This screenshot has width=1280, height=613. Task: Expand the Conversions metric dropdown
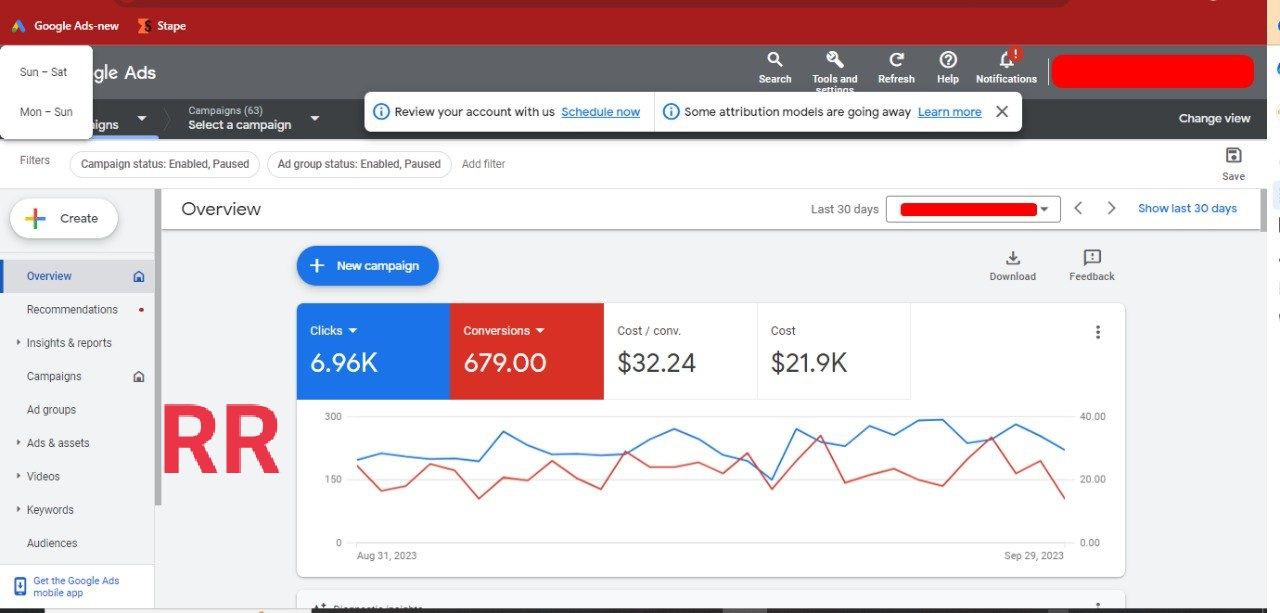(x=540, y=331)
